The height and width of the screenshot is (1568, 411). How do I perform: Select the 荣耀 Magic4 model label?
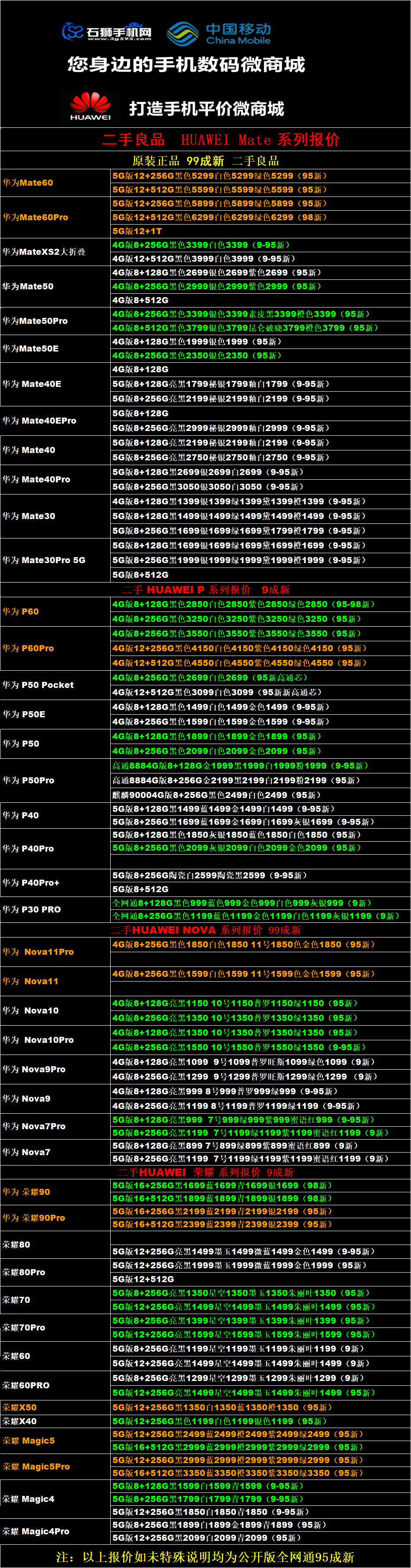pos(28,1499)
